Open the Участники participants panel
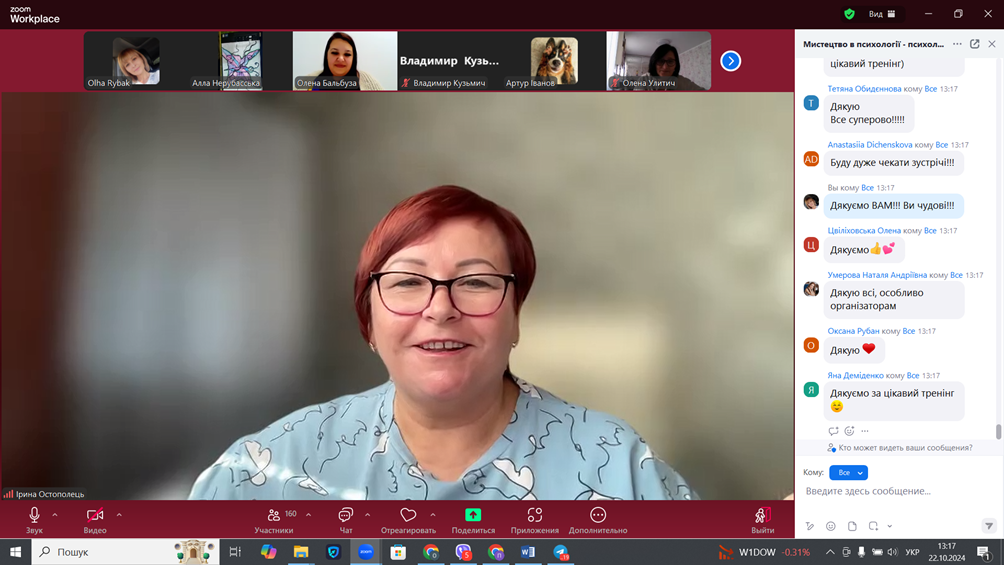 [274, 519]
